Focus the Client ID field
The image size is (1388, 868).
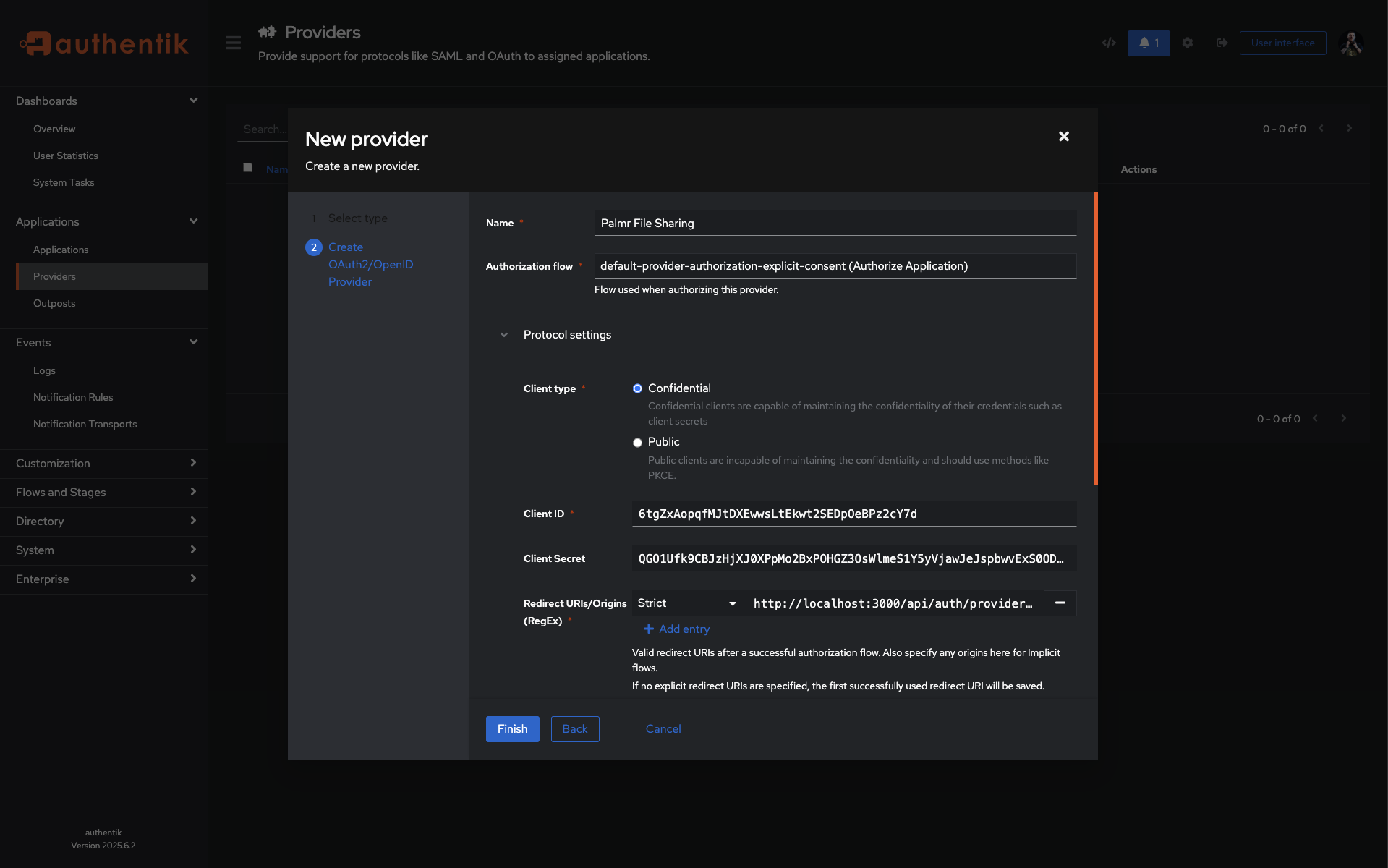[x=854, y=514]
